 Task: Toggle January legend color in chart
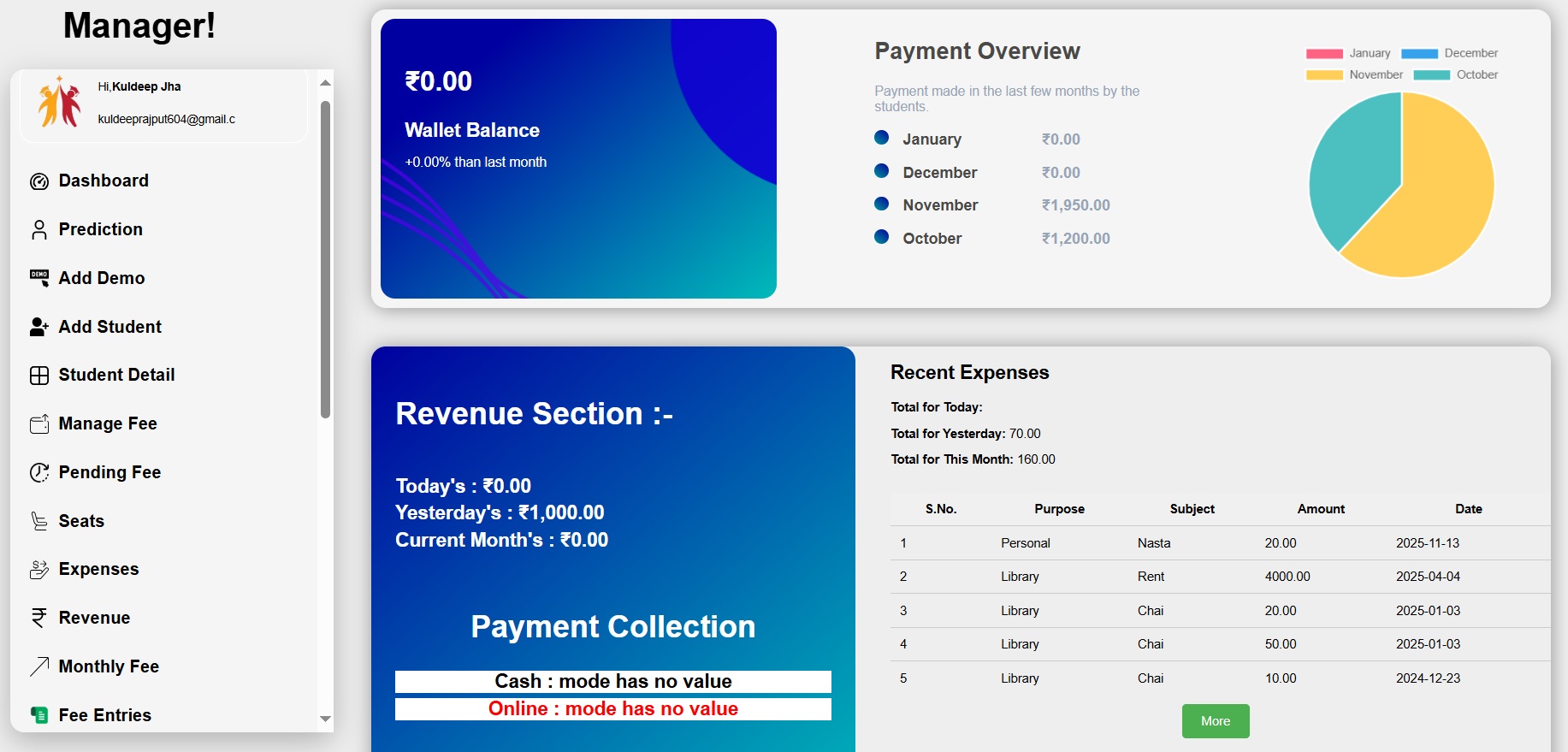pos(1324,54)
